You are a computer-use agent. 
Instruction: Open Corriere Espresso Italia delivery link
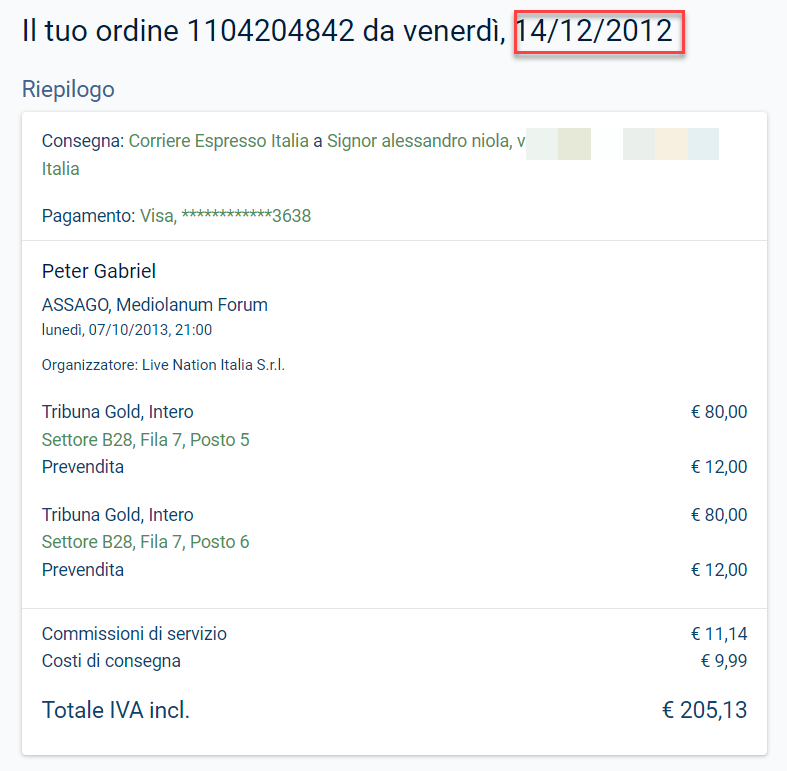[219, 141]
